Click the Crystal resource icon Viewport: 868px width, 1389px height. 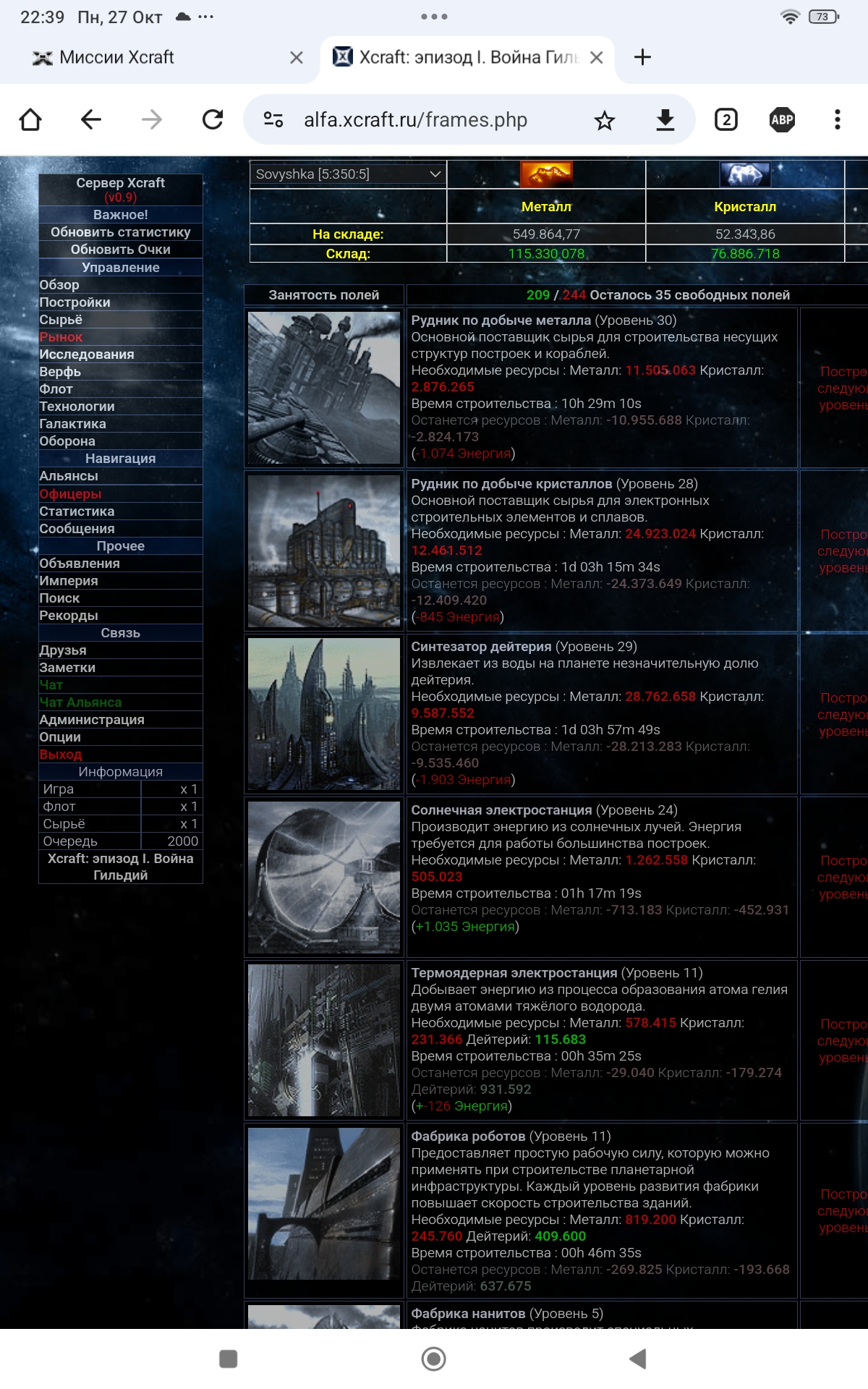click(745, 174)
